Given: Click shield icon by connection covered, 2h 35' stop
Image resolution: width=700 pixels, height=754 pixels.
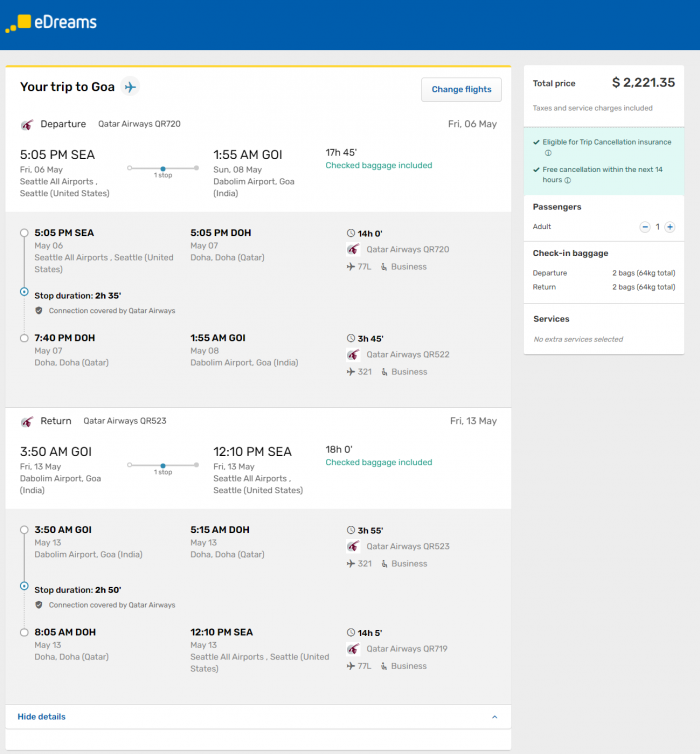Looking at the screenshot, I should click(x=39, y=311).
